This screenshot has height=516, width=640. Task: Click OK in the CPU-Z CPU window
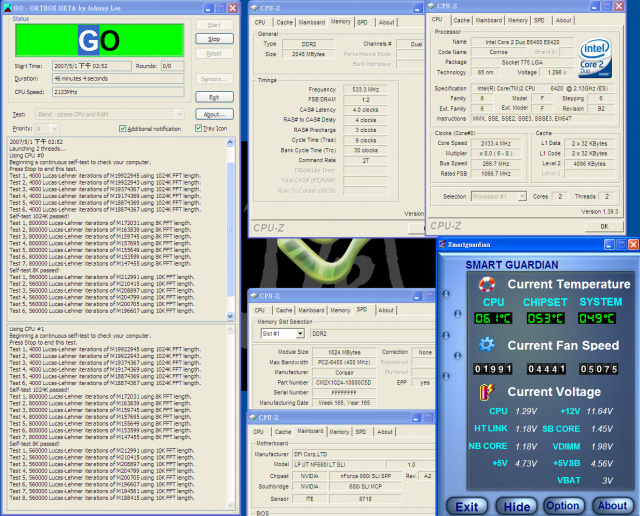coord(604,226)
